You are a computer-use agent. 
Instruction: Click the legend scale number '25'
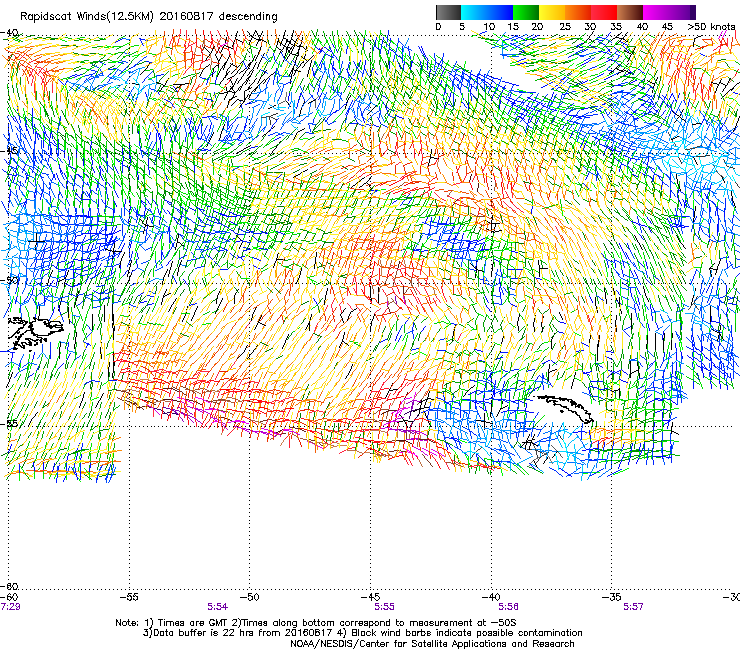[565, 27]
